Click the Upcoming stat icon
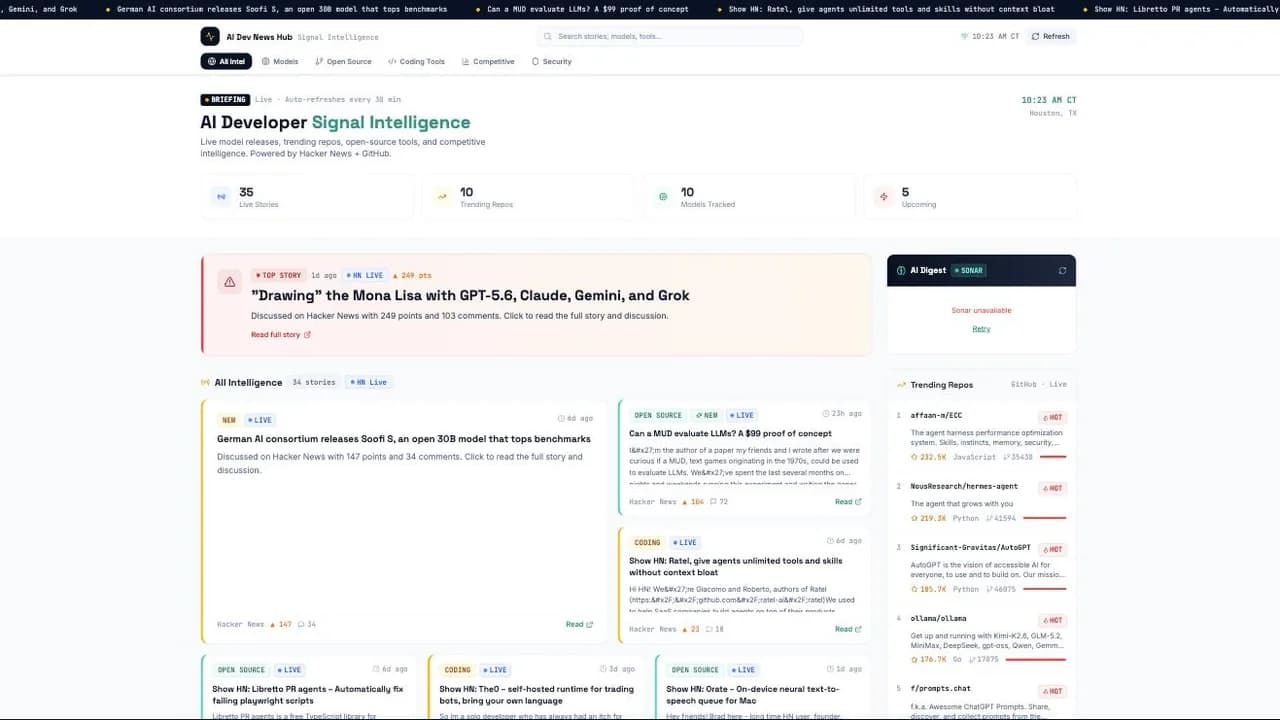Image resolution: width=1280 pixels, height=720 pixels. 883,197
